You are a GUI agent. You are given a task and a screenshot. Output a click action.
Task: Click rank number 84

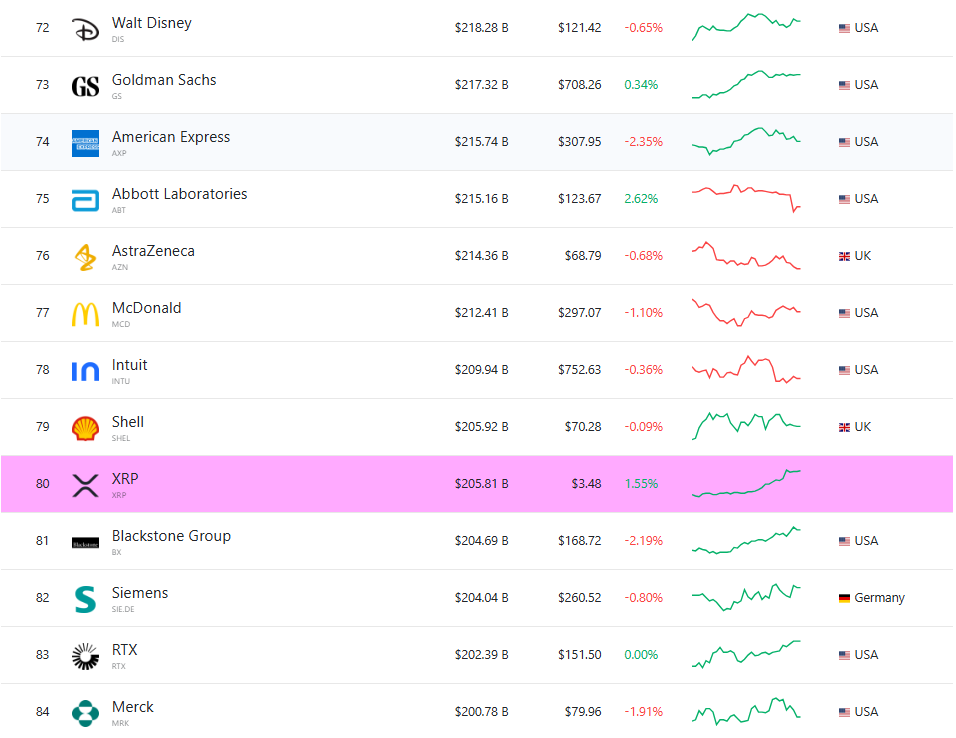point(43,712)
